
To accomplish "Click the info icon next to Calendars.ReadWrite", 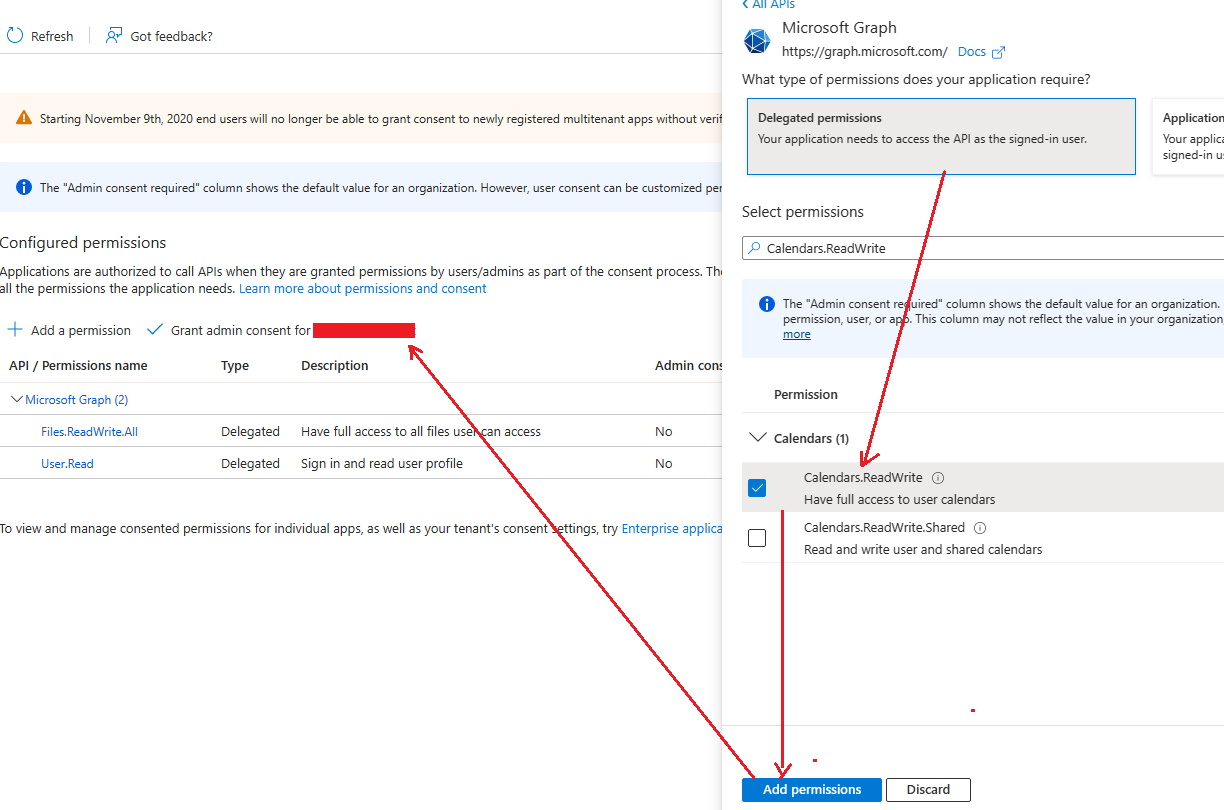I will pyautogui.click(x=938, y=478).
